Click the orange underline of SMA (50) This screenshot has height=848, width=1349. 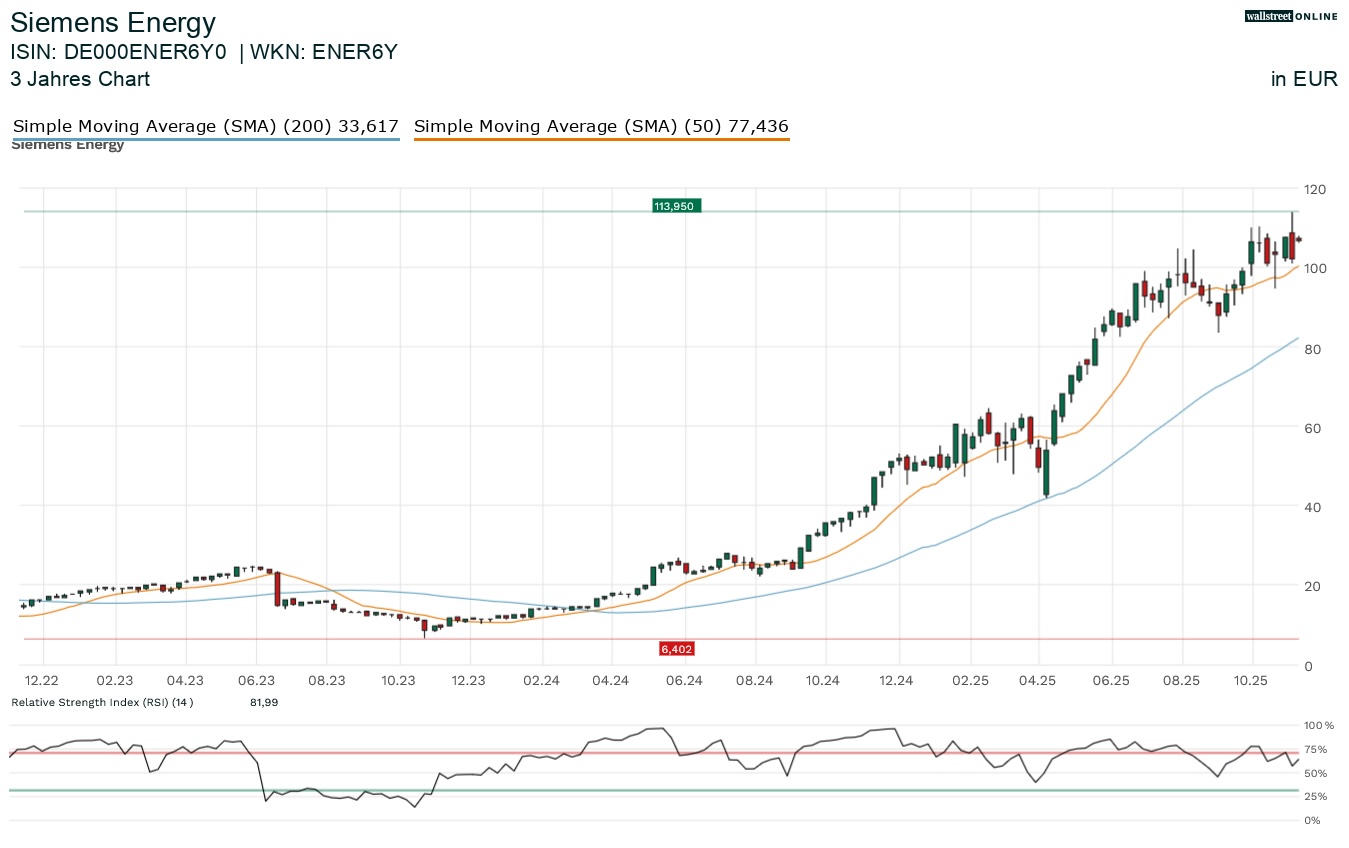coord(601,138)
